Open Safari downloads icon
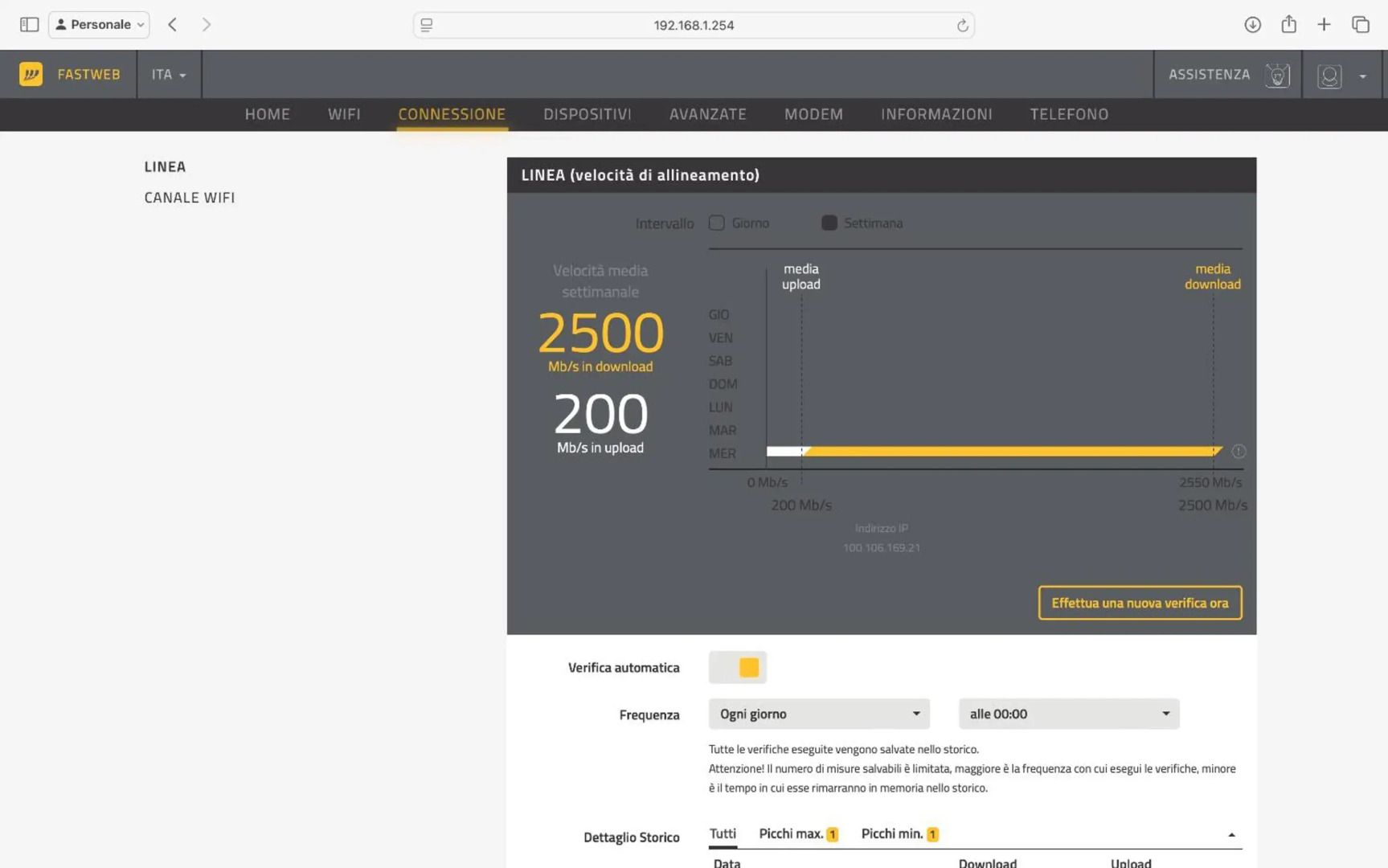This screenshot has width=1388, height=868. click(x=1252, y=25)
